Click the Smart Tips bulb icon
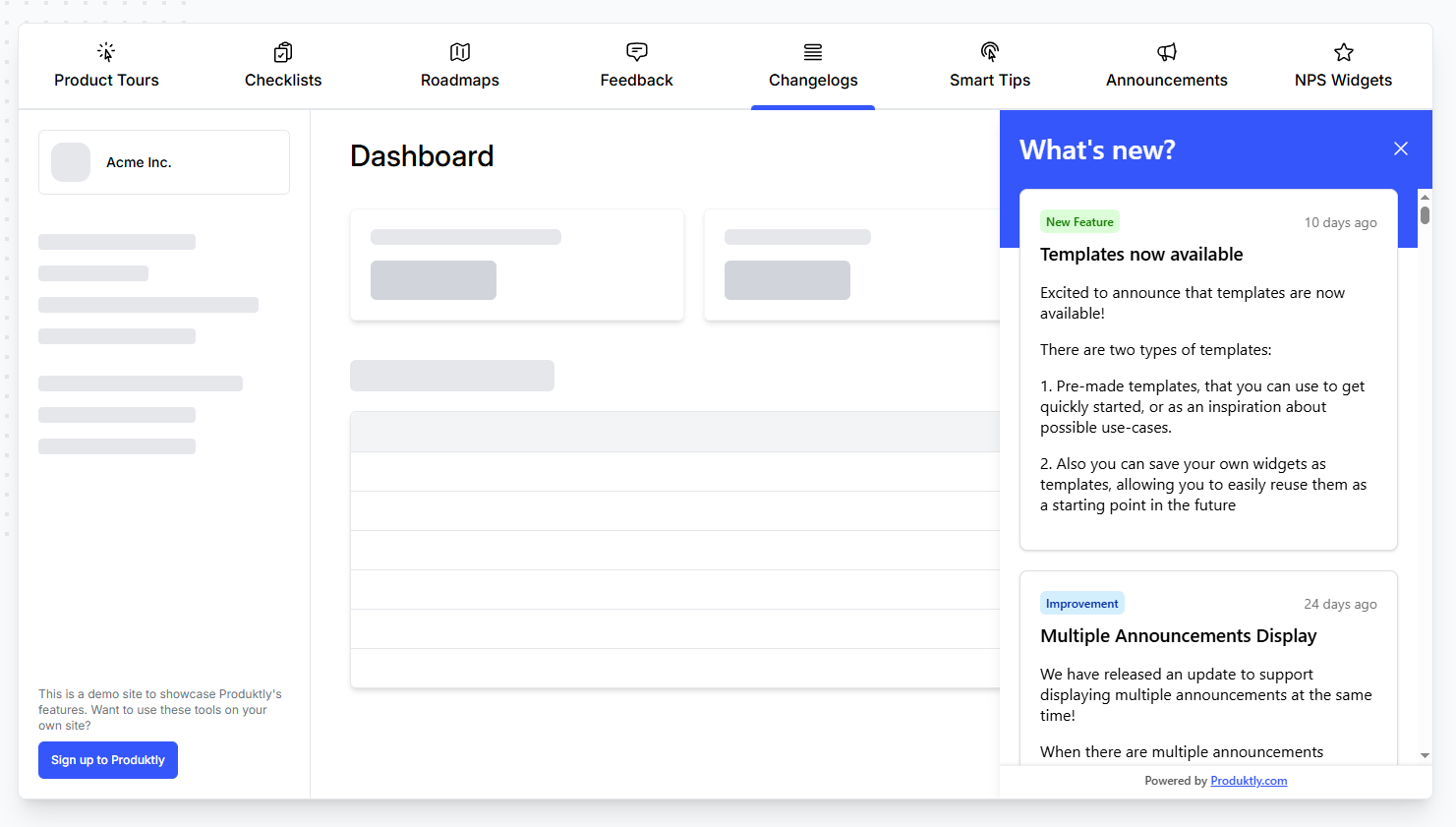Image resolution: width=1456 pixels, height=827 pixels. click(x=989, y=51)
